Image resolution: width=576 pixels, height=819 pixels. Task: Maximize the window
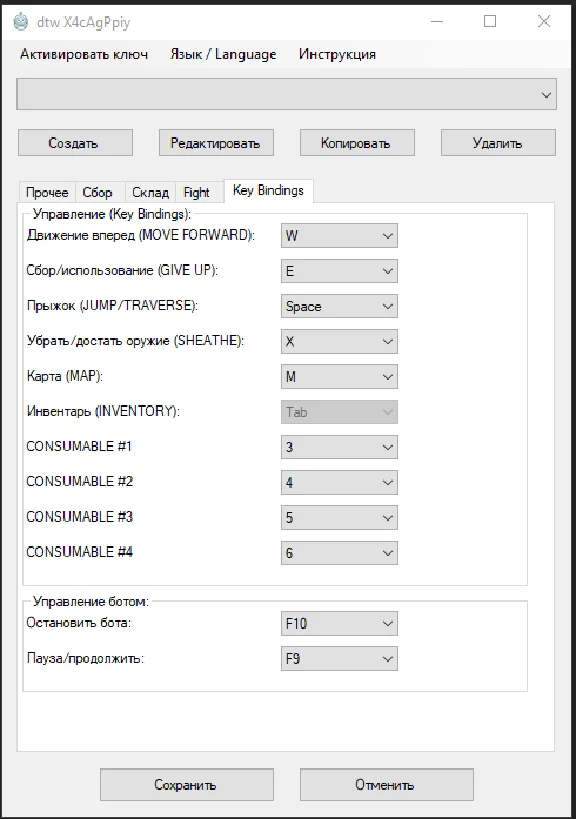pos(490,21)
